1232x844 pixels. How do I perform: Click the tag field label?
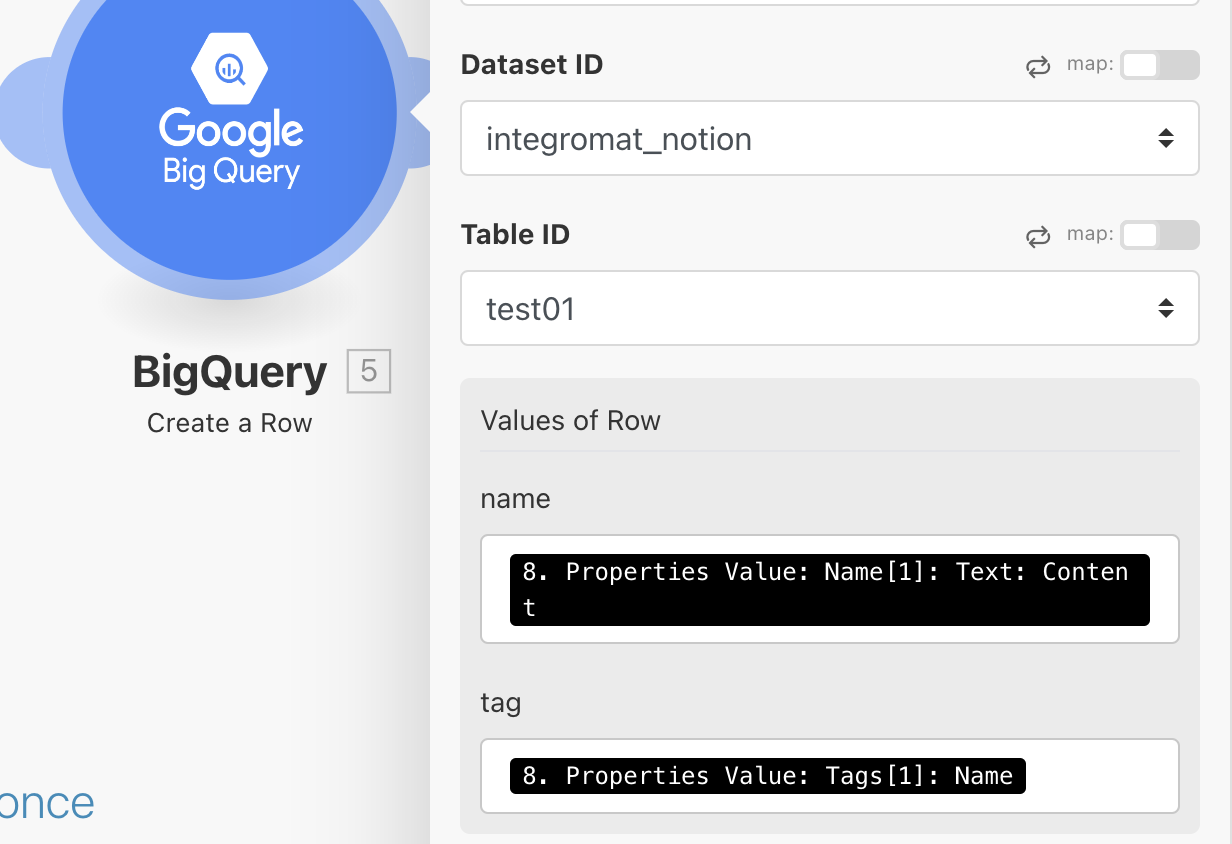click(x=500, y=703)
